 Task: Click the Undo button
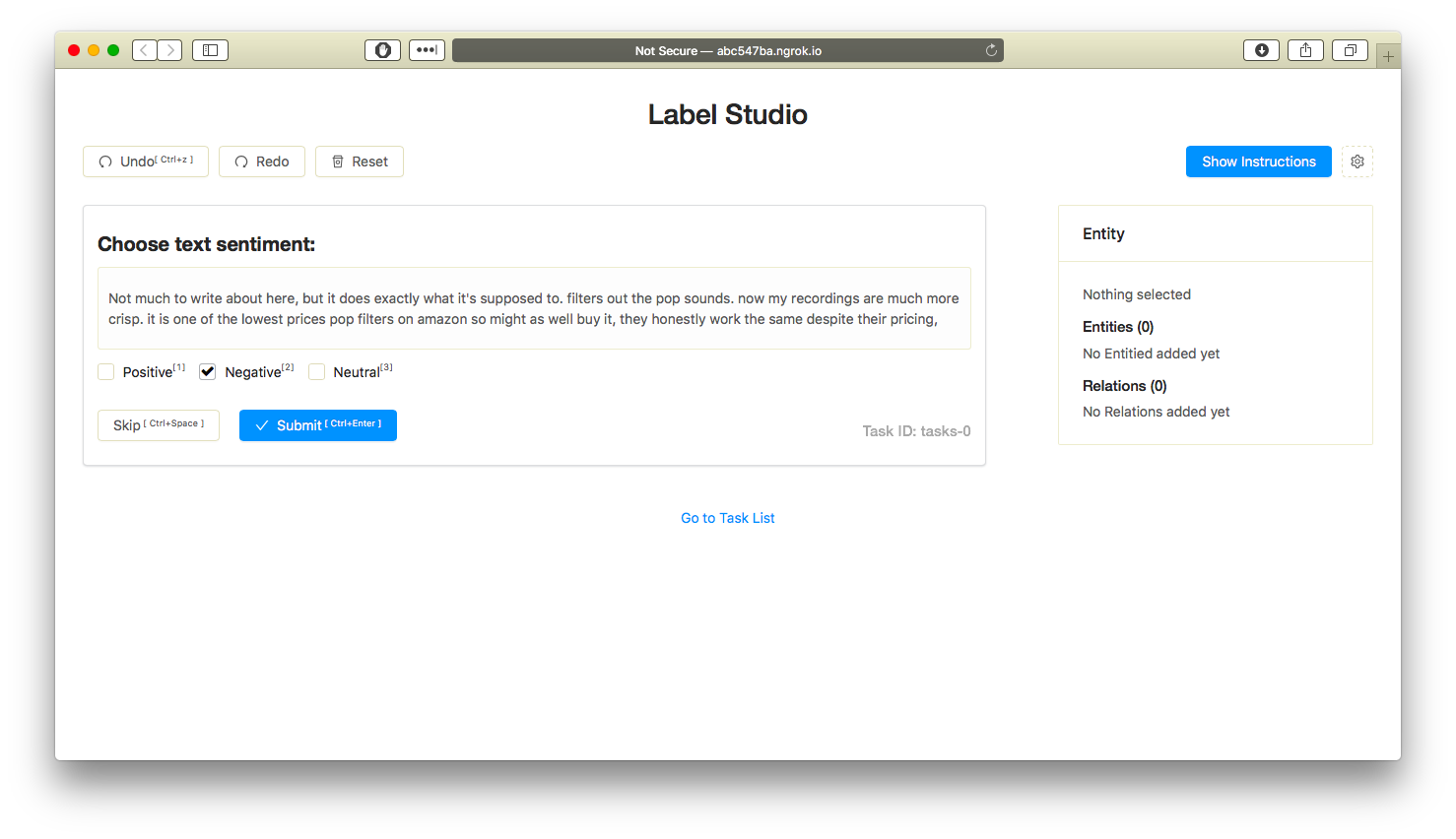[146, 161]
